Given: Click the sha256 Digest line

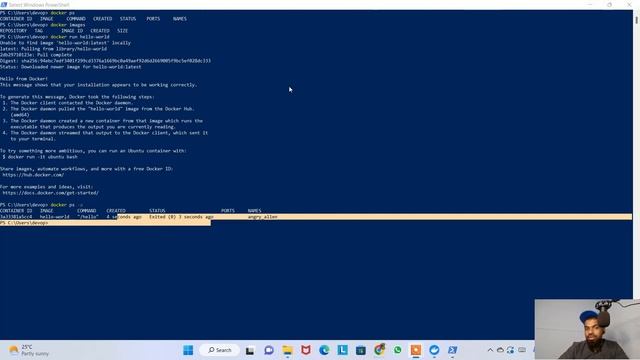Looking at the screenshot, I should pos(105,61).
